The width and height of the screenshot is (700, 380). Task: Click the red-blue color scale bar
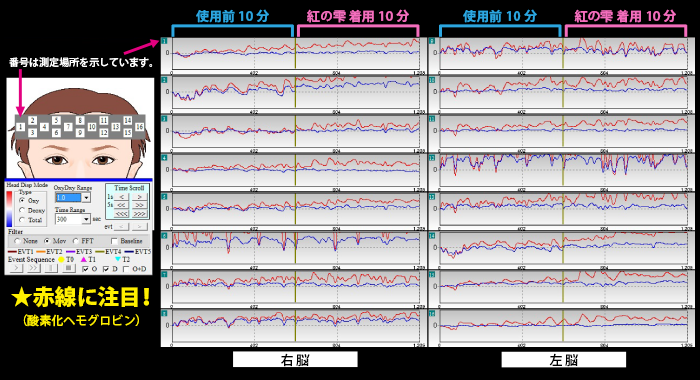click(9, 209)
